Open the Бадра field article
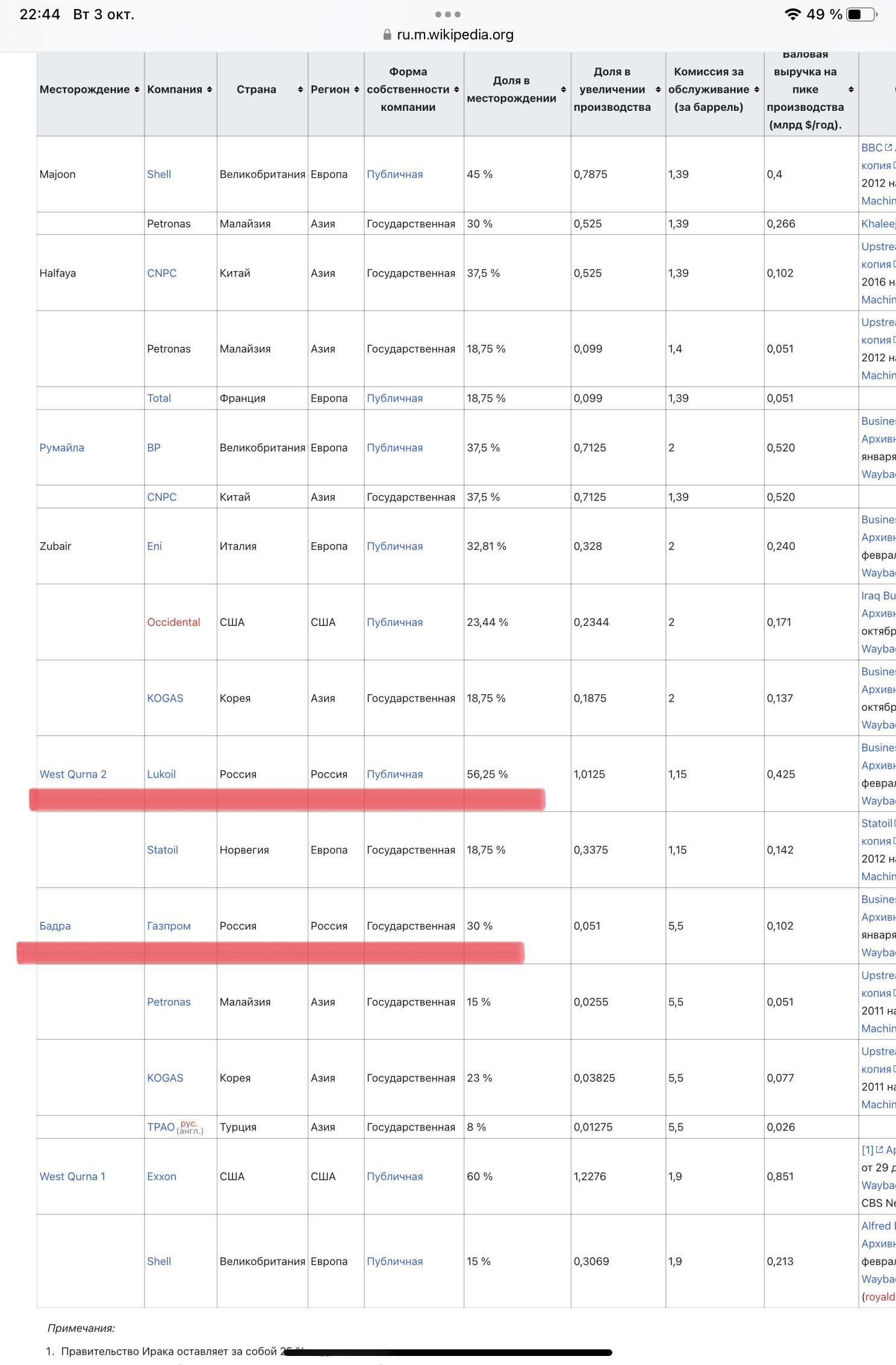 pos(55,926)
